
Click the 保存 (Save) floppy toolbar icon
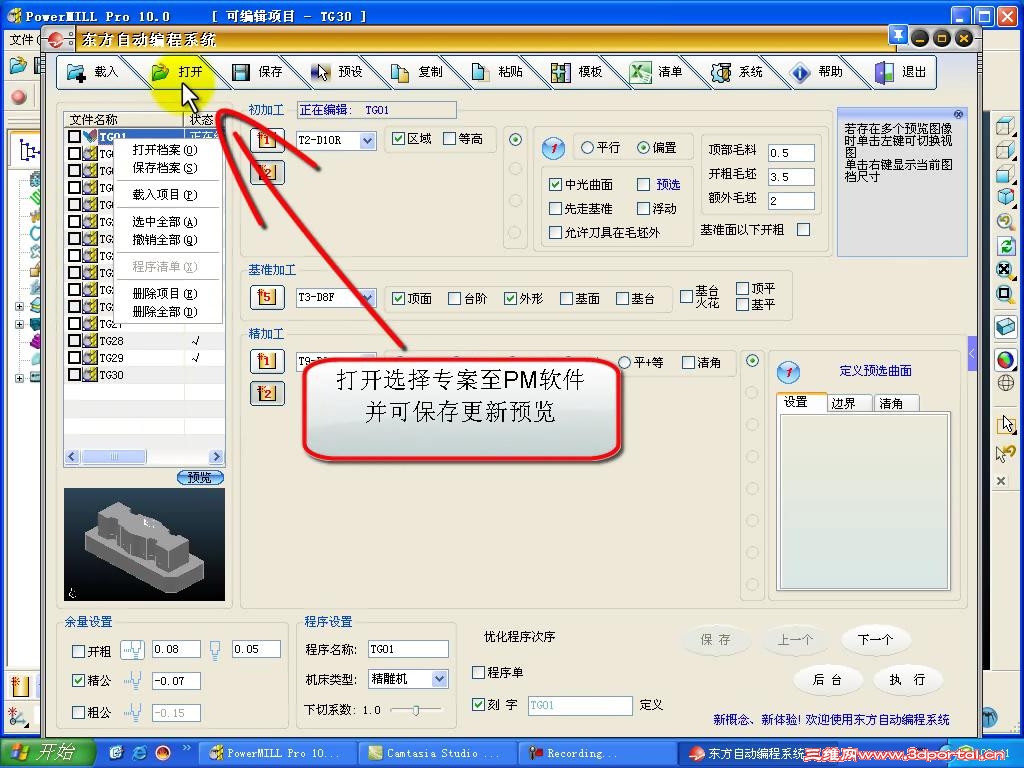click(241, 72)
